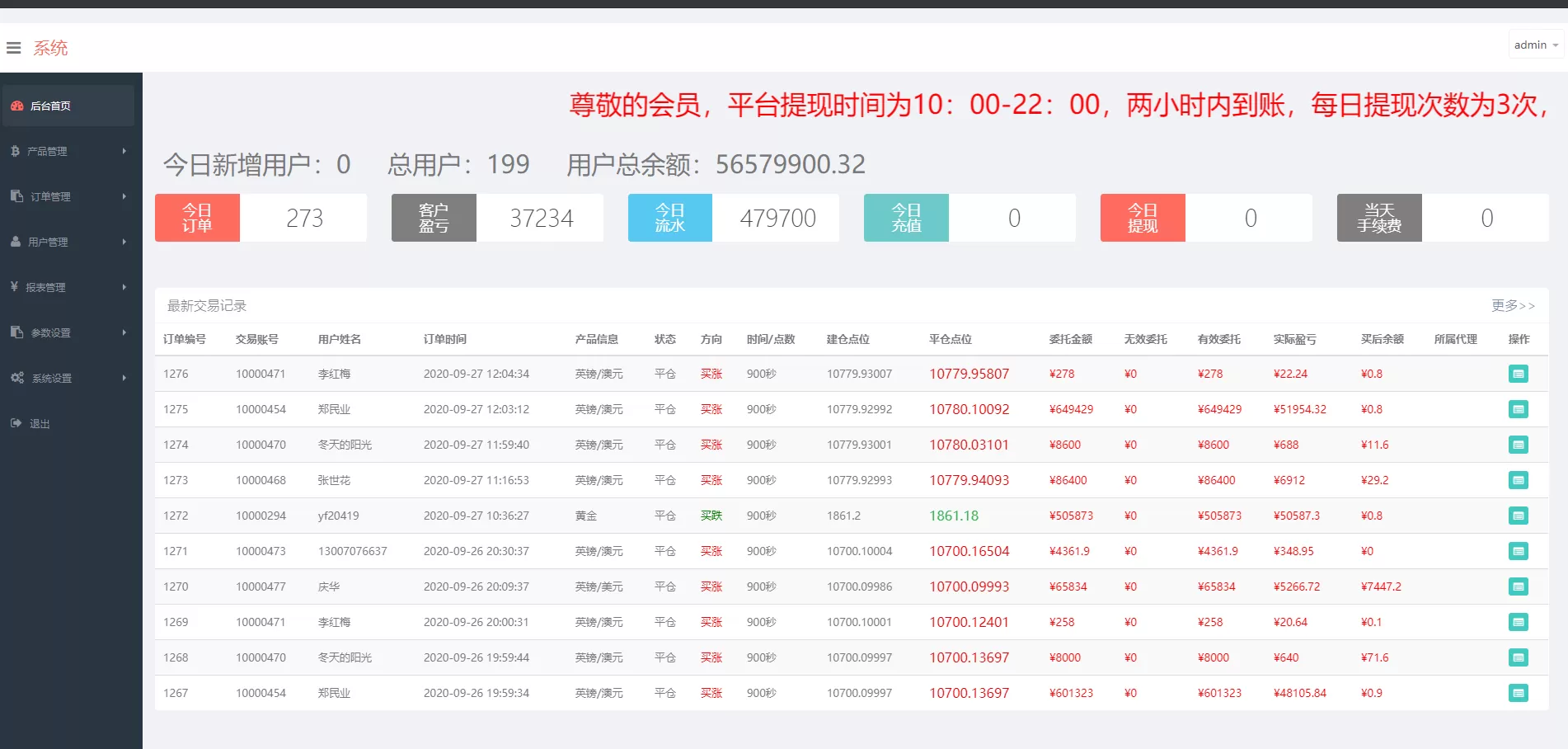Click the 实际盈亏 column header

point(1294,339)
